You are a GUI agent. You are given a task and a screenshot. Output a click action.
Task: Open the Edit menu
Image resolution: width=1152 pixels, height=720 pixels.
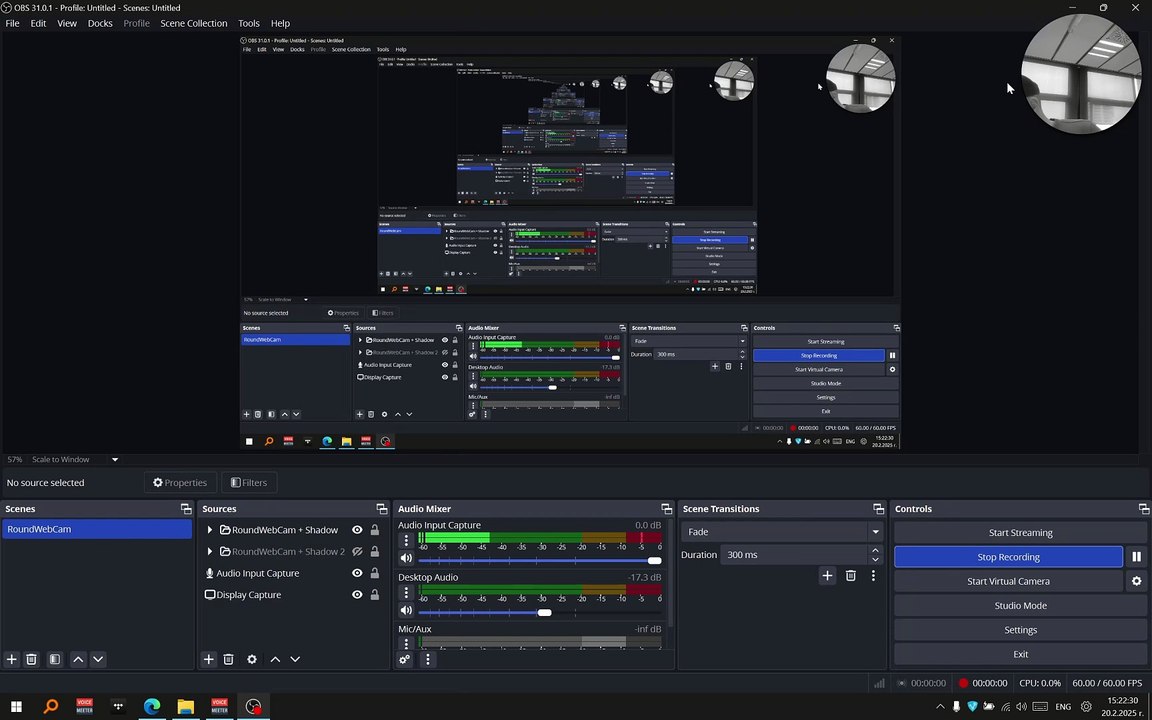pos(38,24)
